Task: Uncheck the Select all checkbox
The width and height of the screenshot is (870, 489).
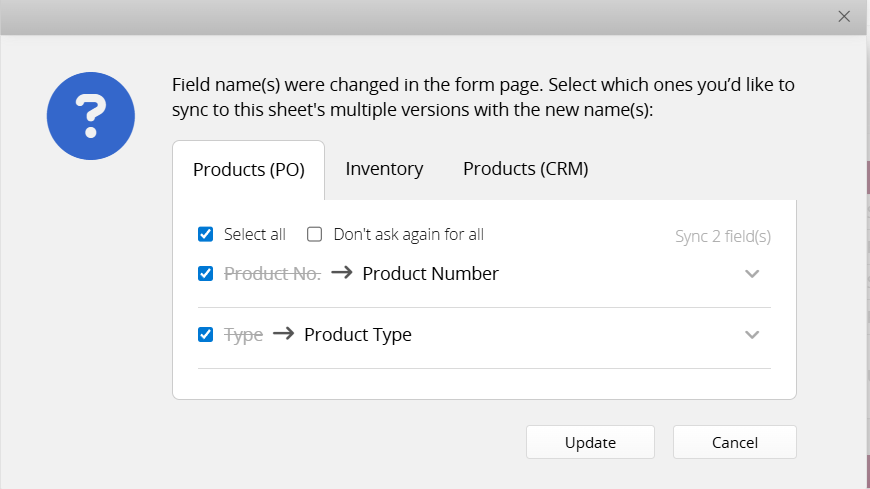Action: [x=205, y=234]
